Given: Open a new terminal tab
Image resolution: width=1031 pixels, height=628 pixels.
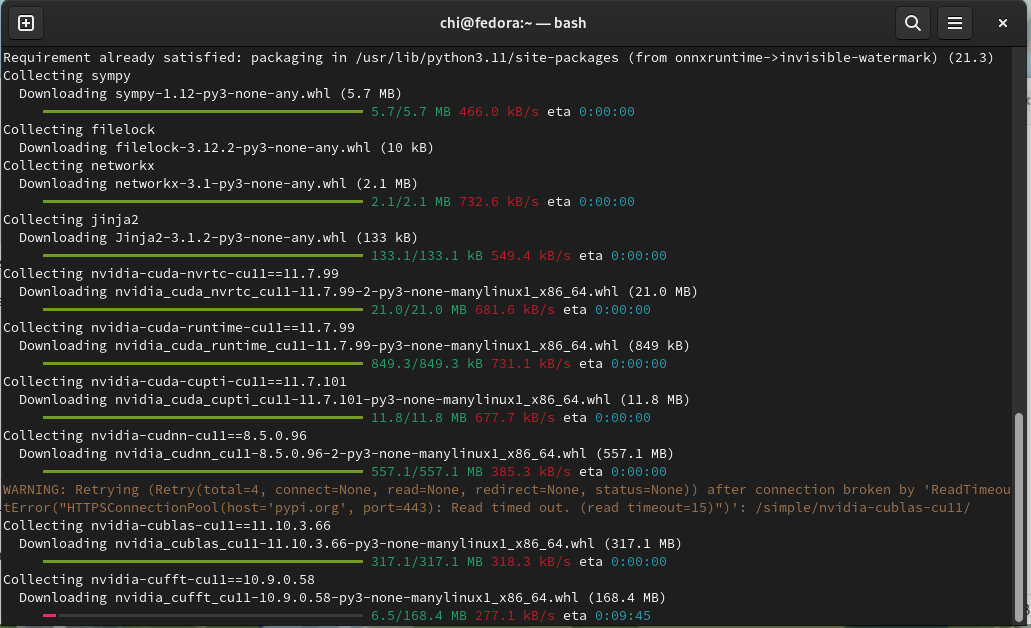Looking at the screenshot, I should point(26,23).
